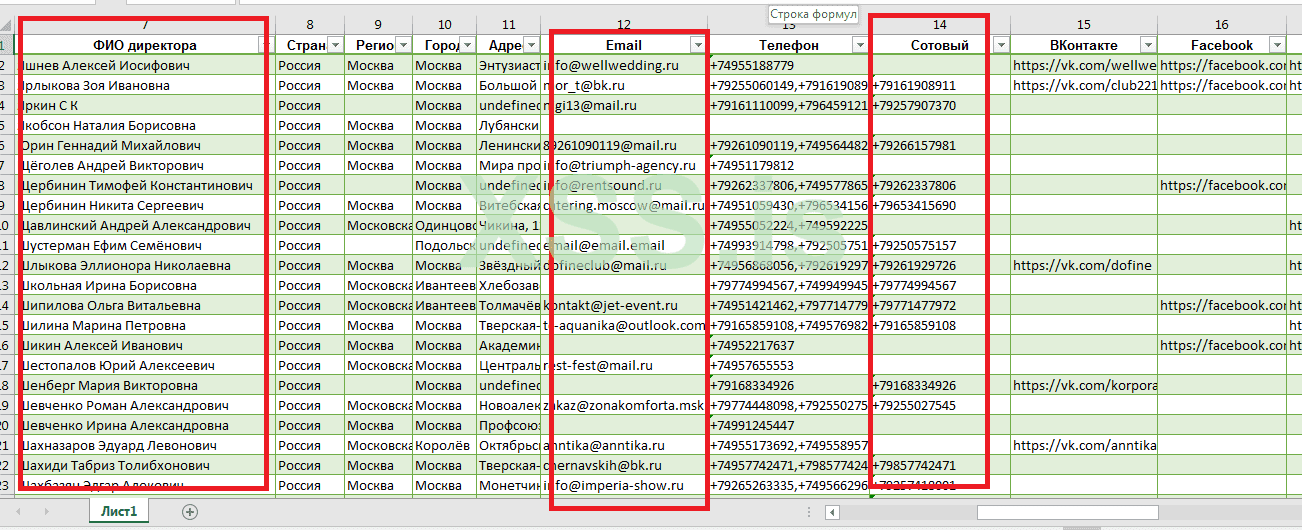Click the horizontal scrollbar thumb

(1067, 512)
